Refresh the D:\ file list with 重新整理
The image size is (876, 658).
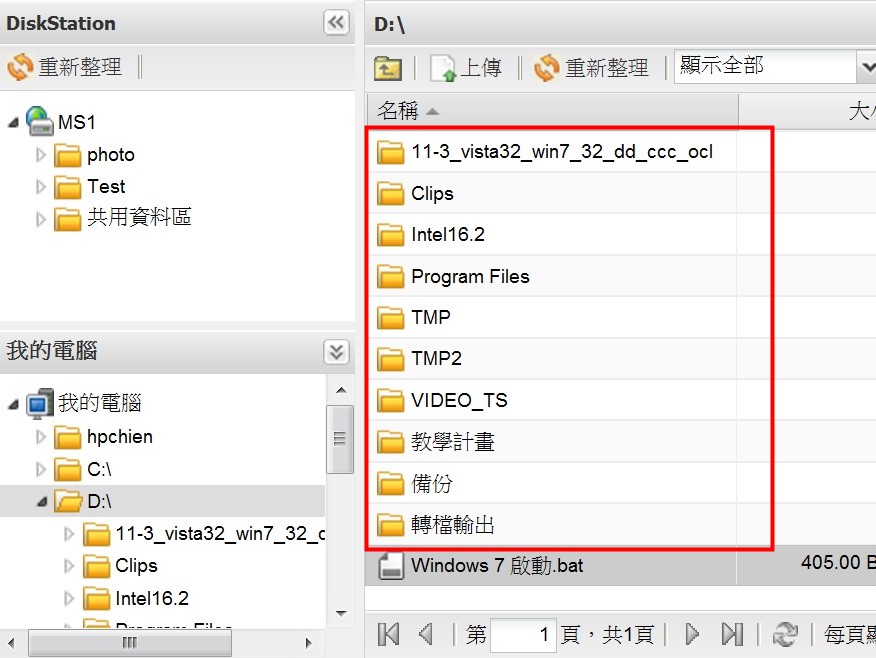tap(592, 68)
